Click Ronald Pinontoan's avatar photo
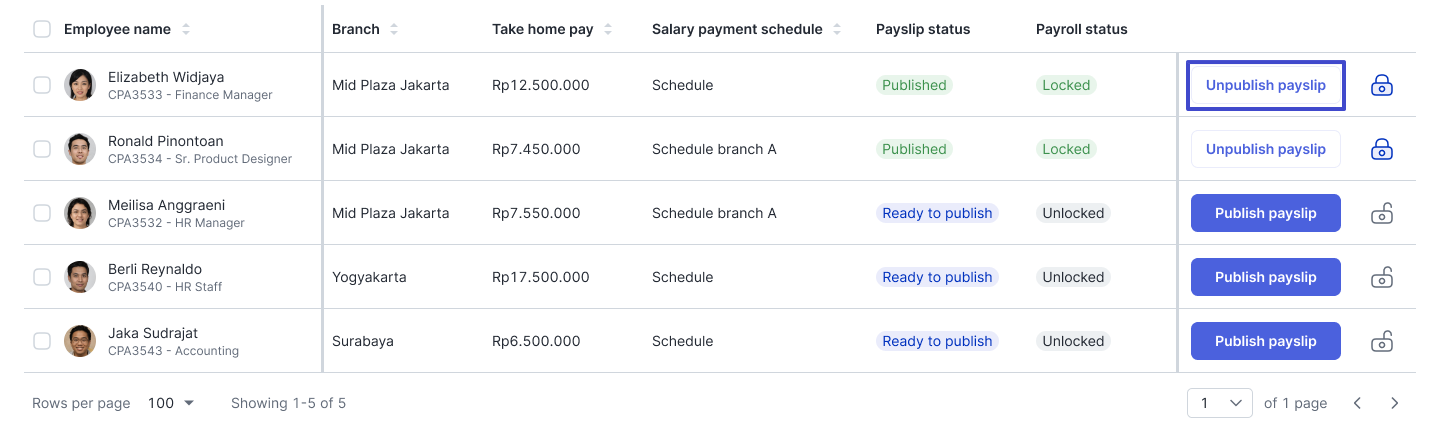 [x=80, y=149]
